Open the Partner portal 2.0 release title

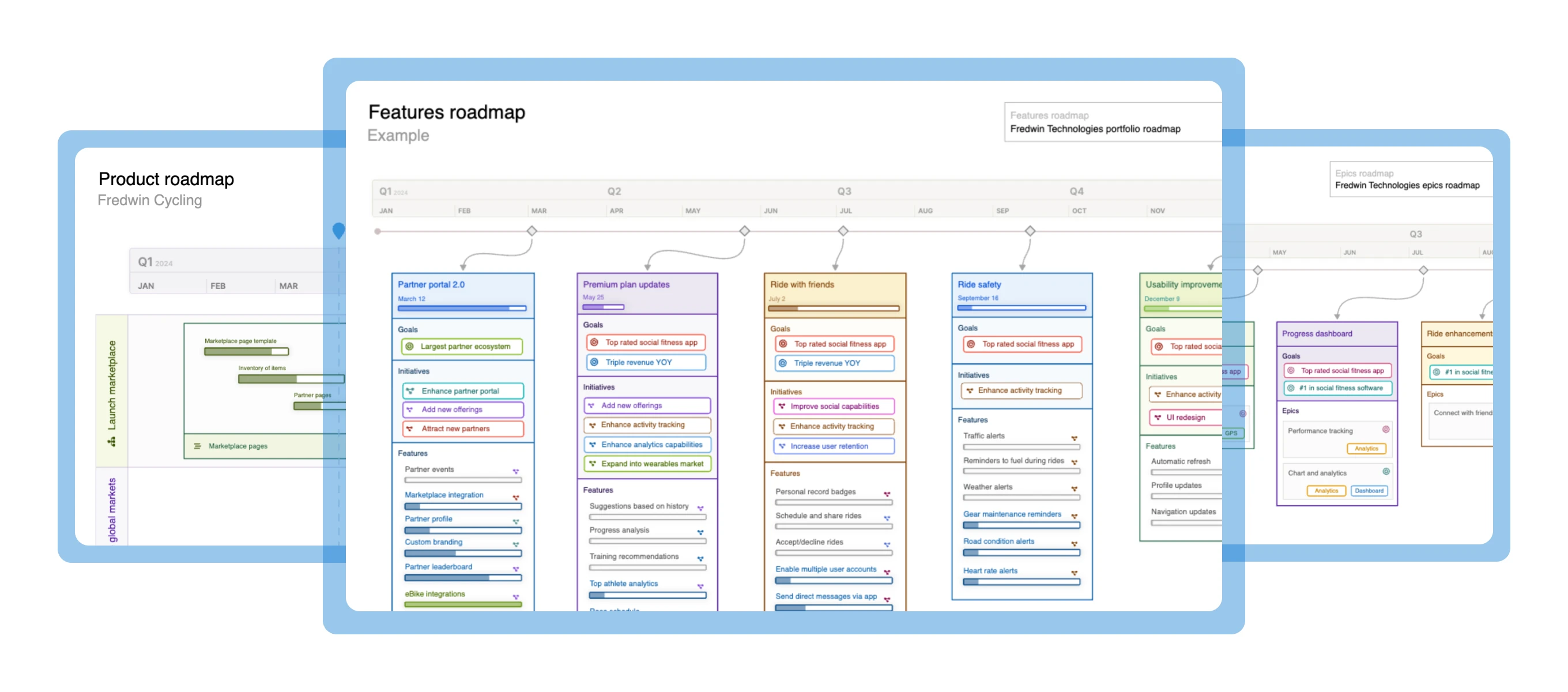coord(431,284)
